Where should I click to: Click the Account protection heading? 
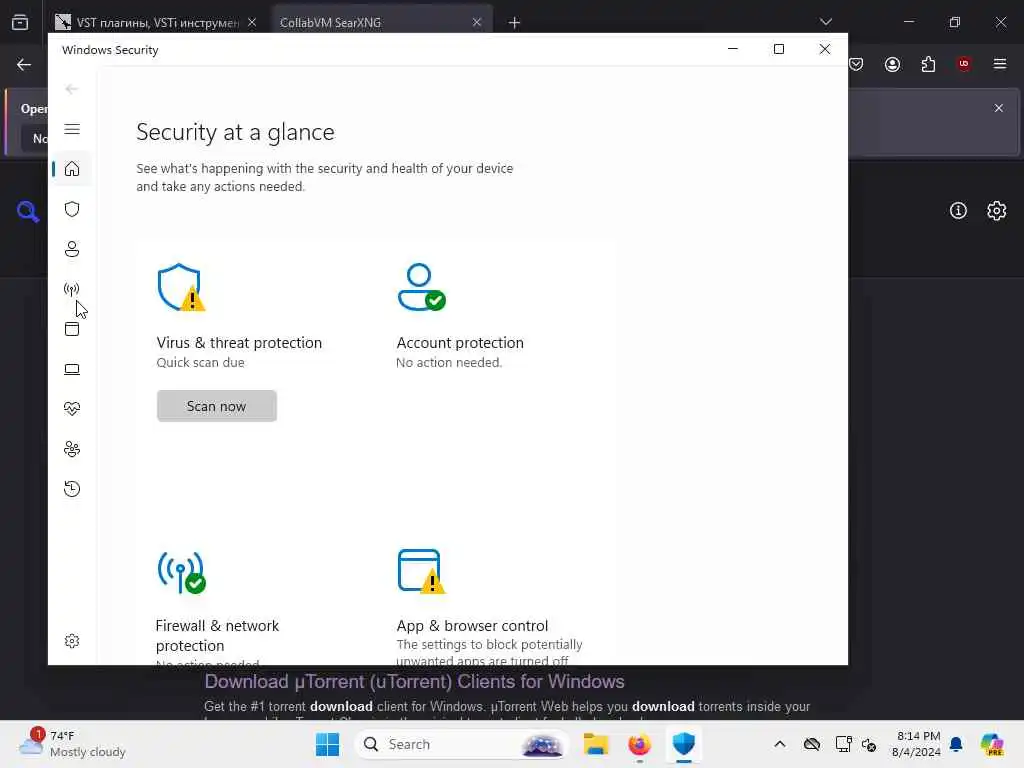[460, 343]
